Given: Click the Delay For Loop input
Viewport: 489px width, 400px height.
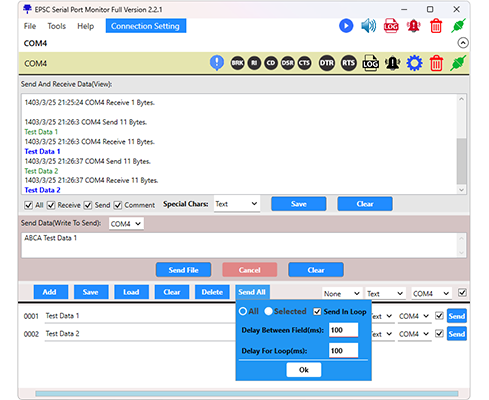Looking at the screenshot, I should pyautogui.click(x=344, y=351).
